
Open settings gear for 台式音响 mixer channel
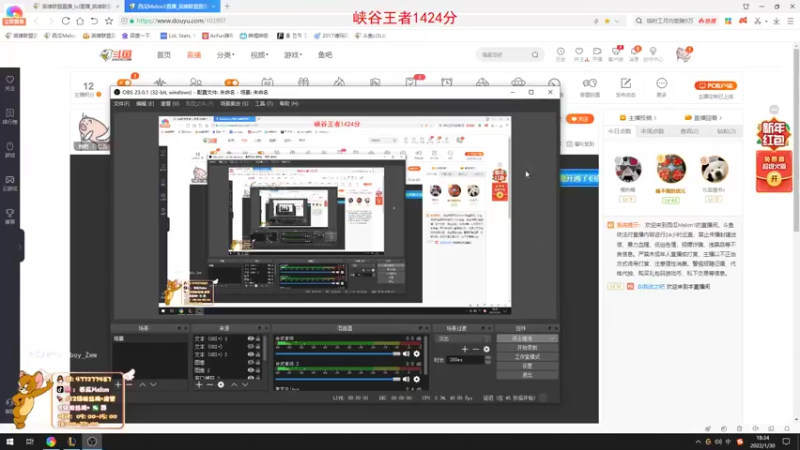(x=416, y=354)
